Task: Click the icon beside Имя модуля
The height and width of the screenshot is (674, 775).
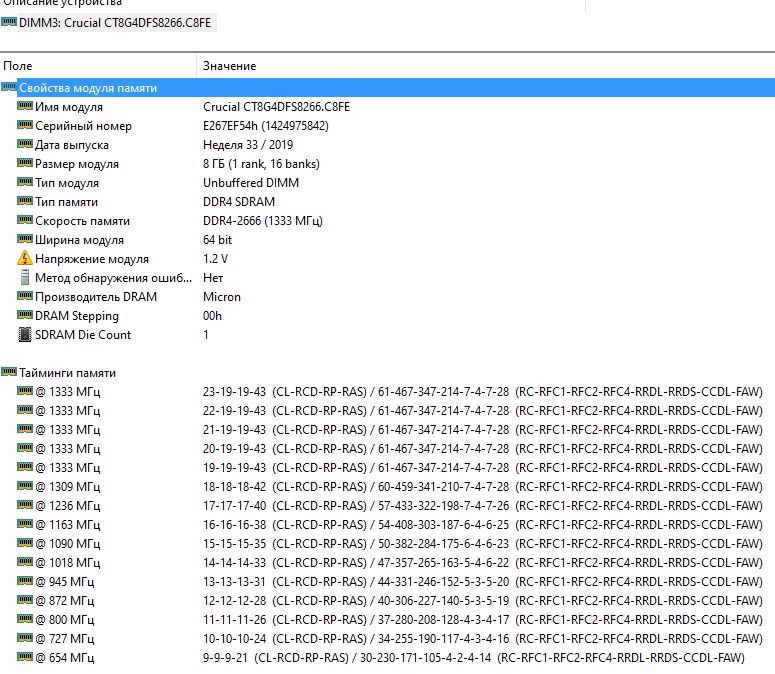Action: (25, 106)
